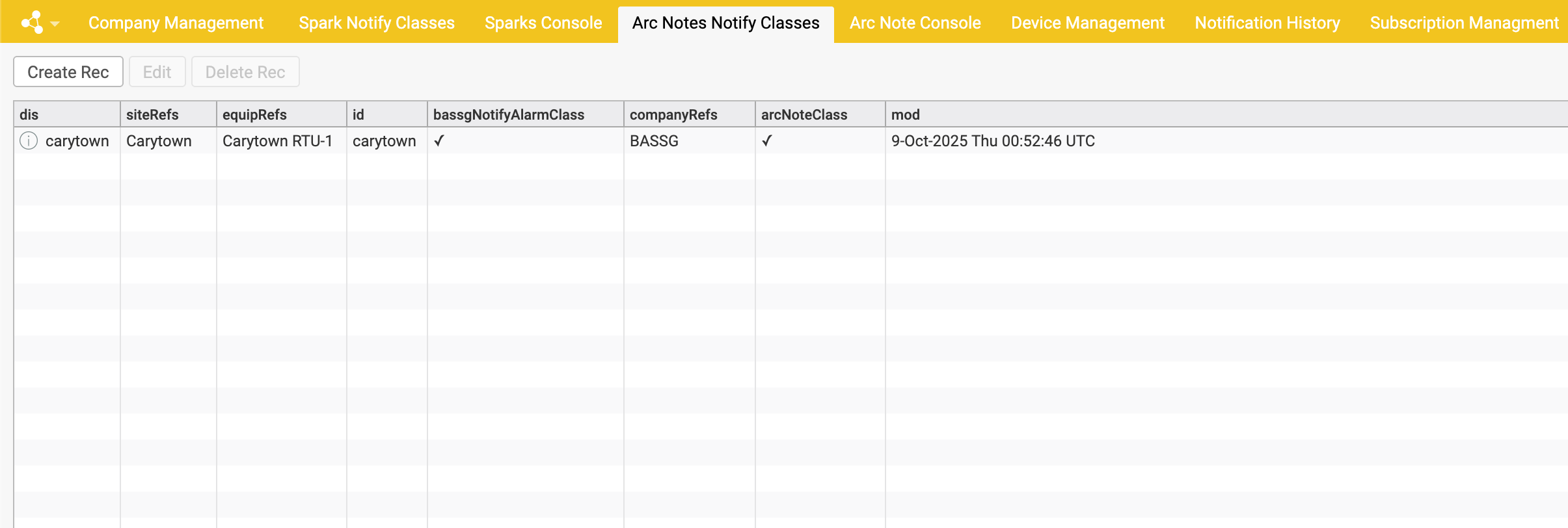Toggle the bassgNotifyAlarmClass checkmark for carytown
The image size is (1568, 528).
pos(439,141)
